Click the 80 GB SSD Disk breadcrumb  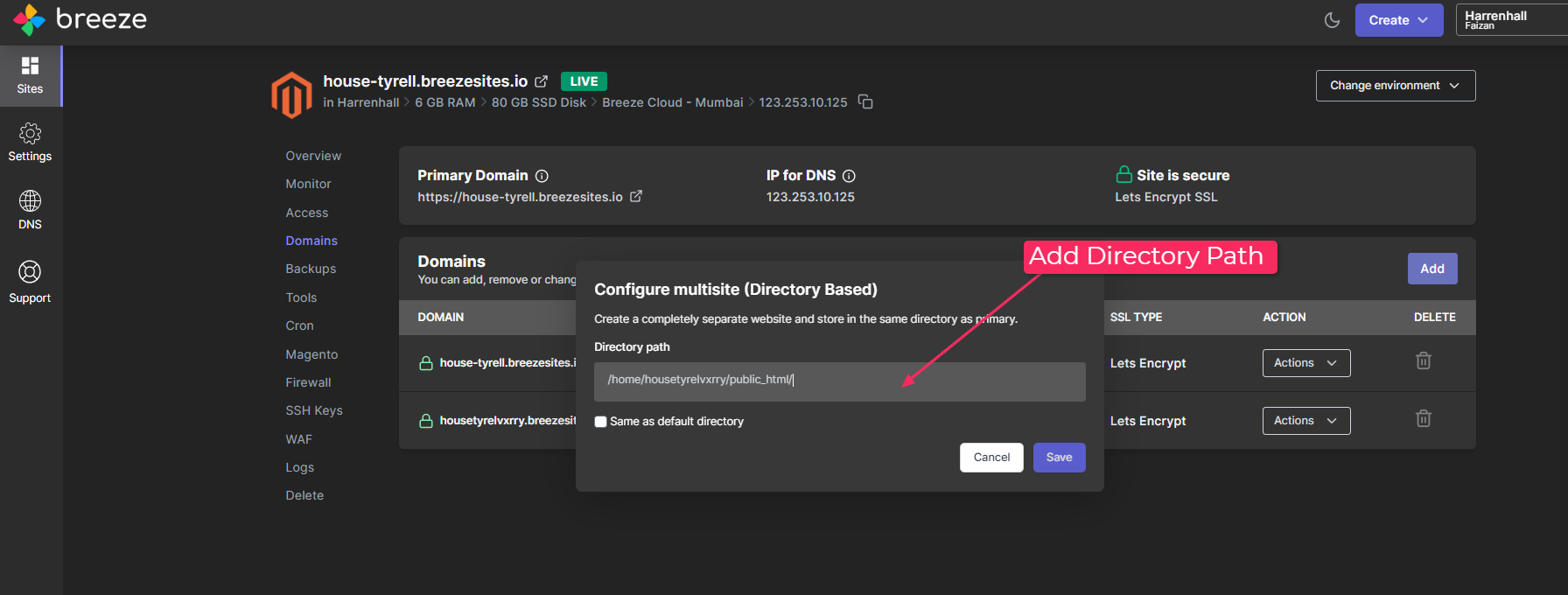(539, 102)
